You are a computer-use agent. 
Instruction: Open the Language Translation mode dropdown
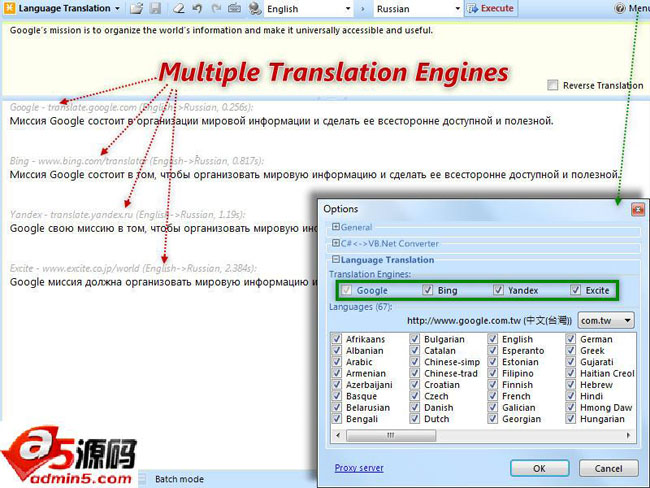(x=69, y=8)
